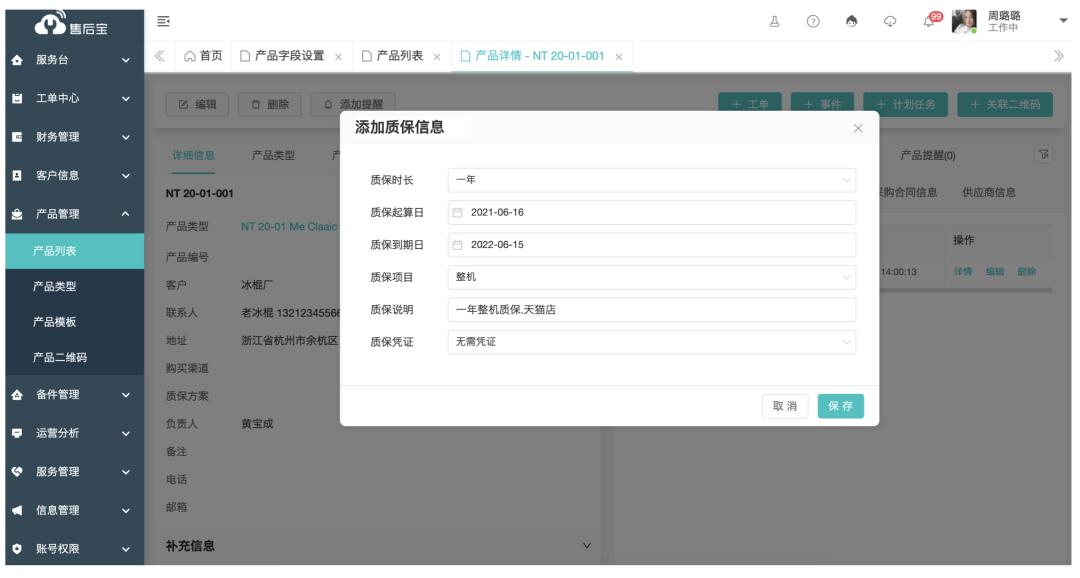Click the 取消 button
1080x578 pixels.
(785, 406)
